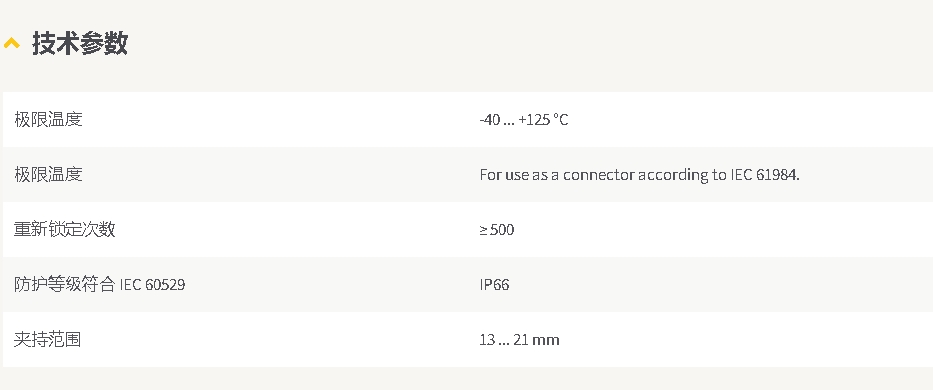
Task: Click the +125 upper temperature limit
Action: click(534, 120)
